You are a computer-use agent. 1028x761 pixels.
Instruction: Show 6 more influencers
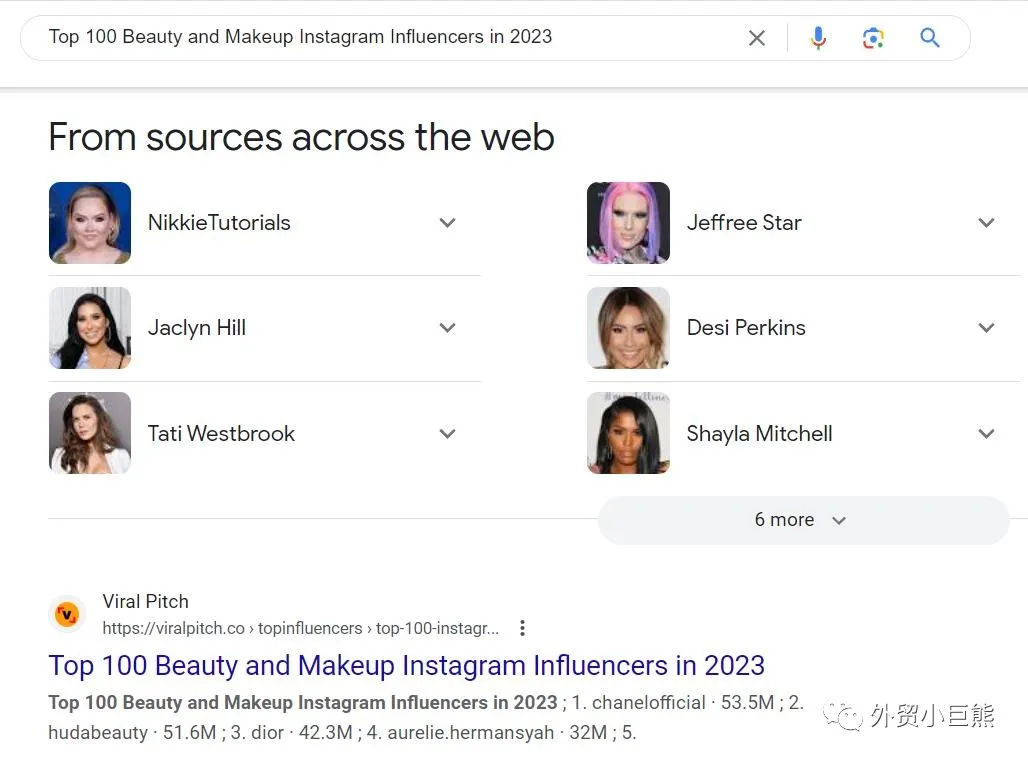pyautogui.click(x=802, y=520)
